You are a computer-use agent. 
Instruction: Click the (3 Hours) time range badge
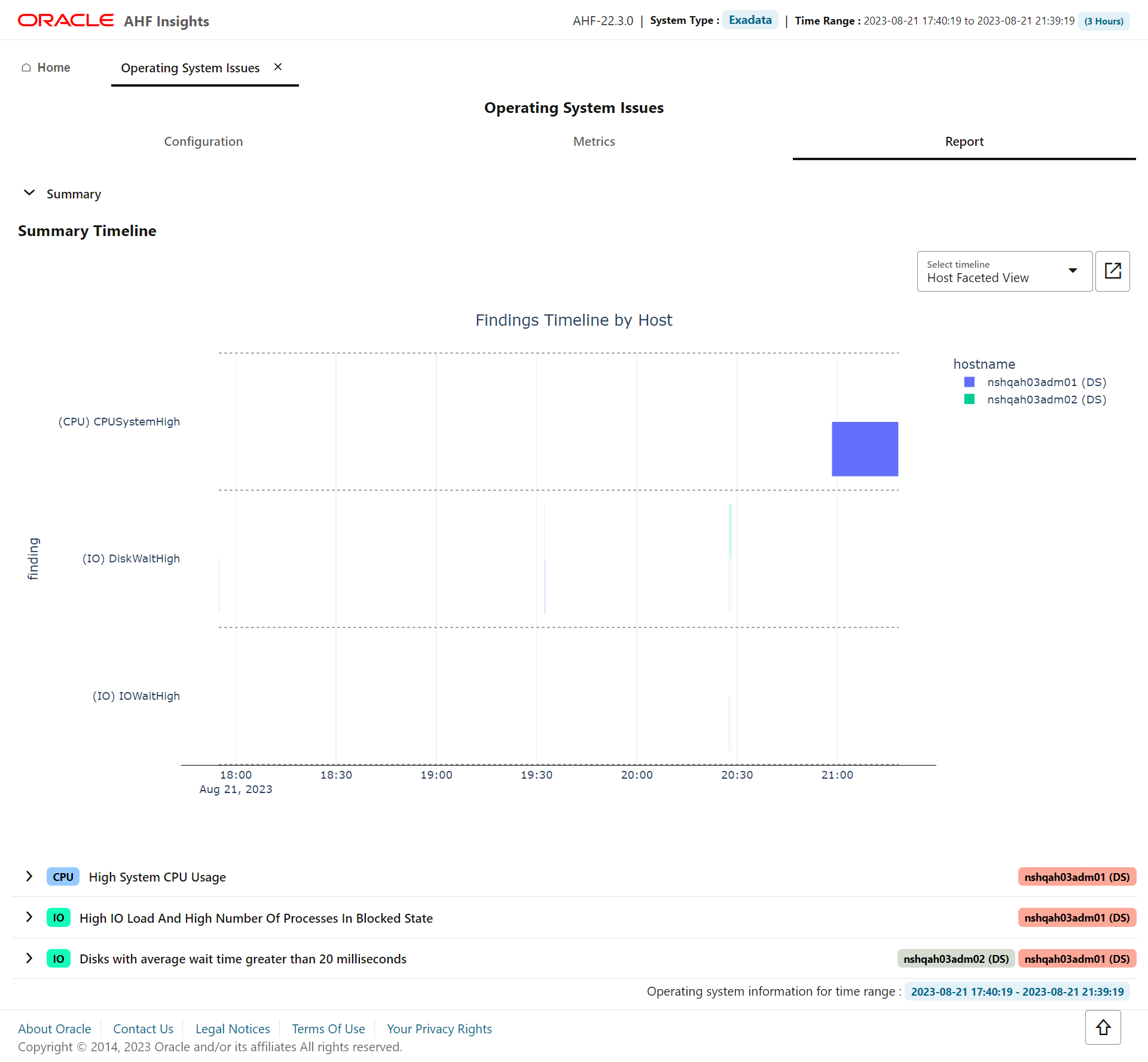tap(1104, 21)
